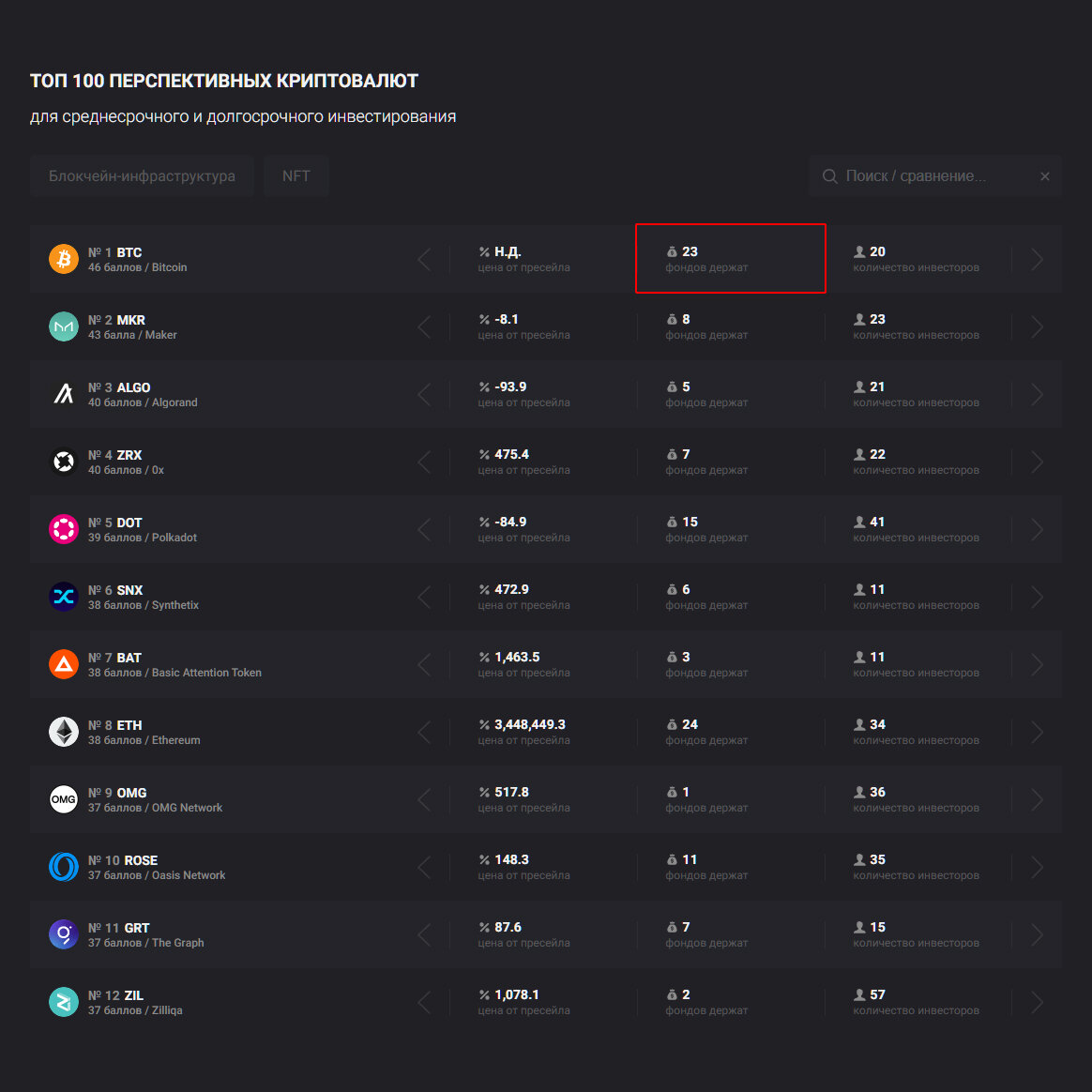
Task: Switch to the NFT filter tab
Action: 296,176
